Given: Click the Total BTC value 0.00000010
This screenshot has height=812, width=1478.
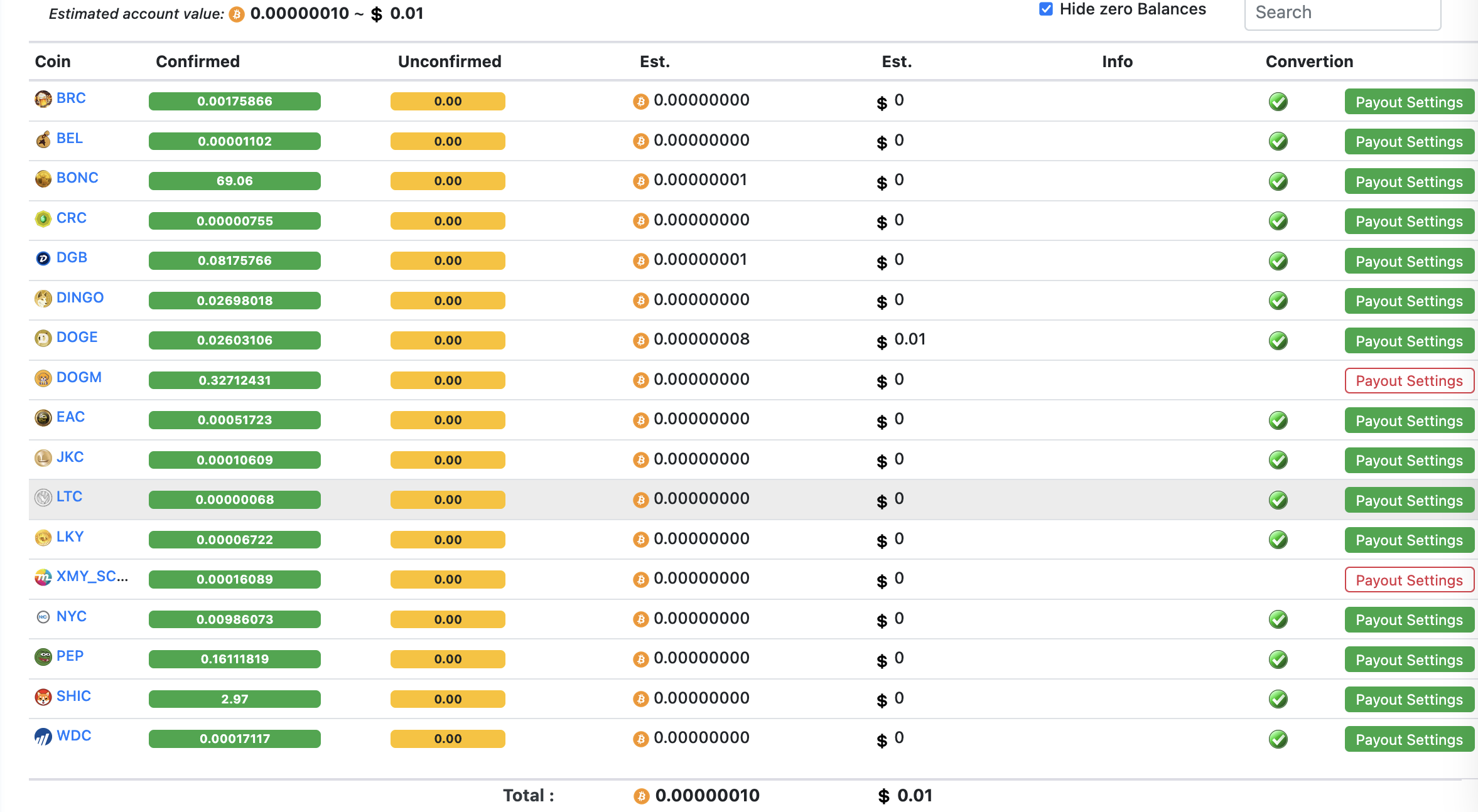Looking at the screenshot, I should tap(707, 796).
